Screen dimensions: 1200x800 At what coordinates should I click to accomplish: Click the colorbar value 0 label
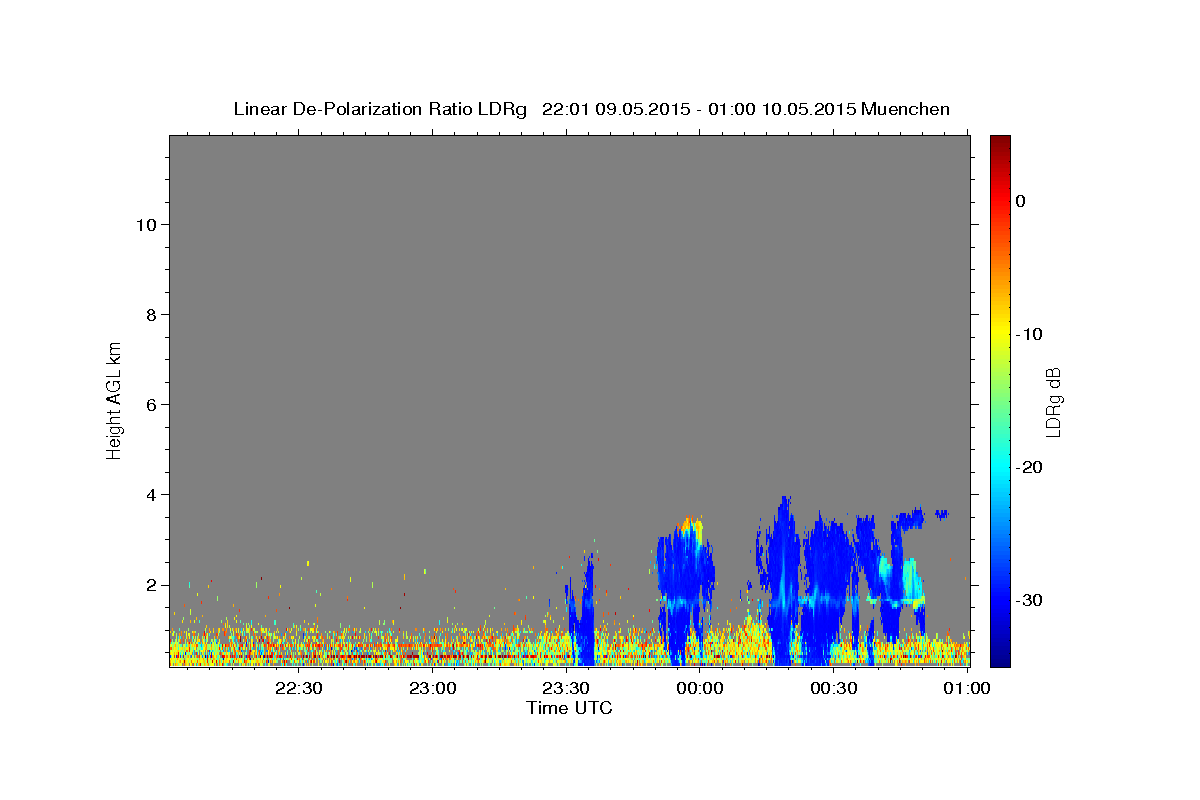pos(1021,201)
